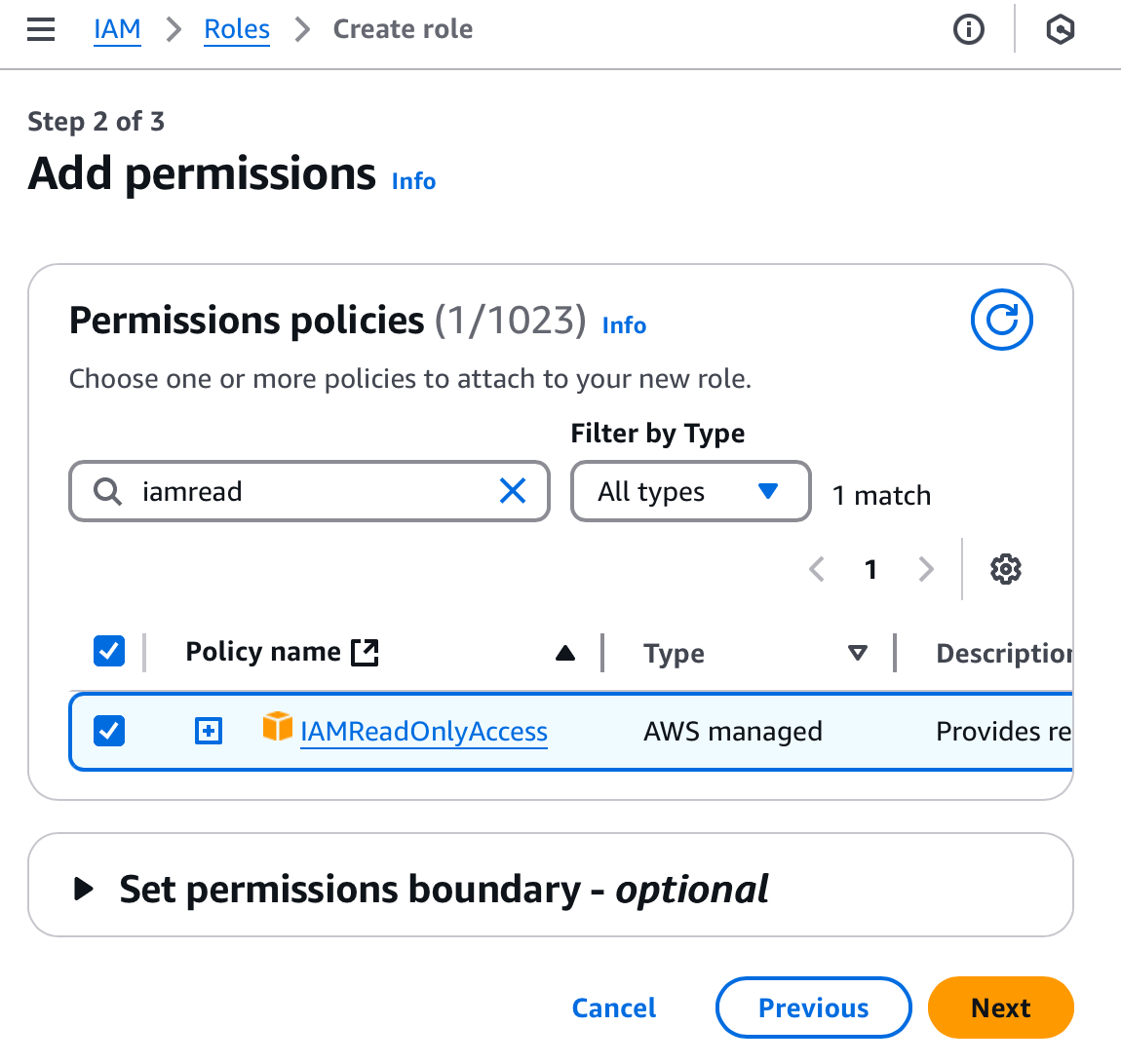Refresh the permissions policies list
The image size is (1121, 1064).
1001,320
